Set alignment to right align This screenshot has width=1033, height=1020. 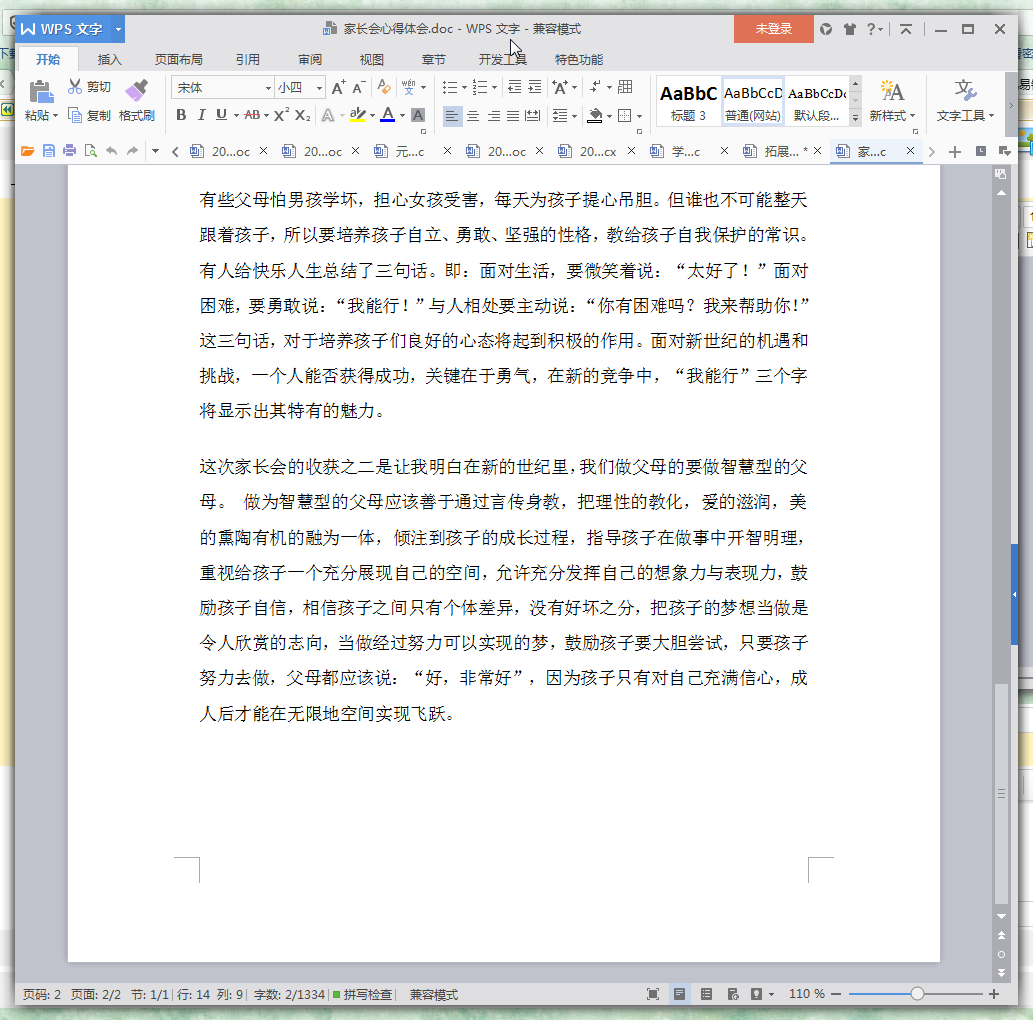point(493,116)
